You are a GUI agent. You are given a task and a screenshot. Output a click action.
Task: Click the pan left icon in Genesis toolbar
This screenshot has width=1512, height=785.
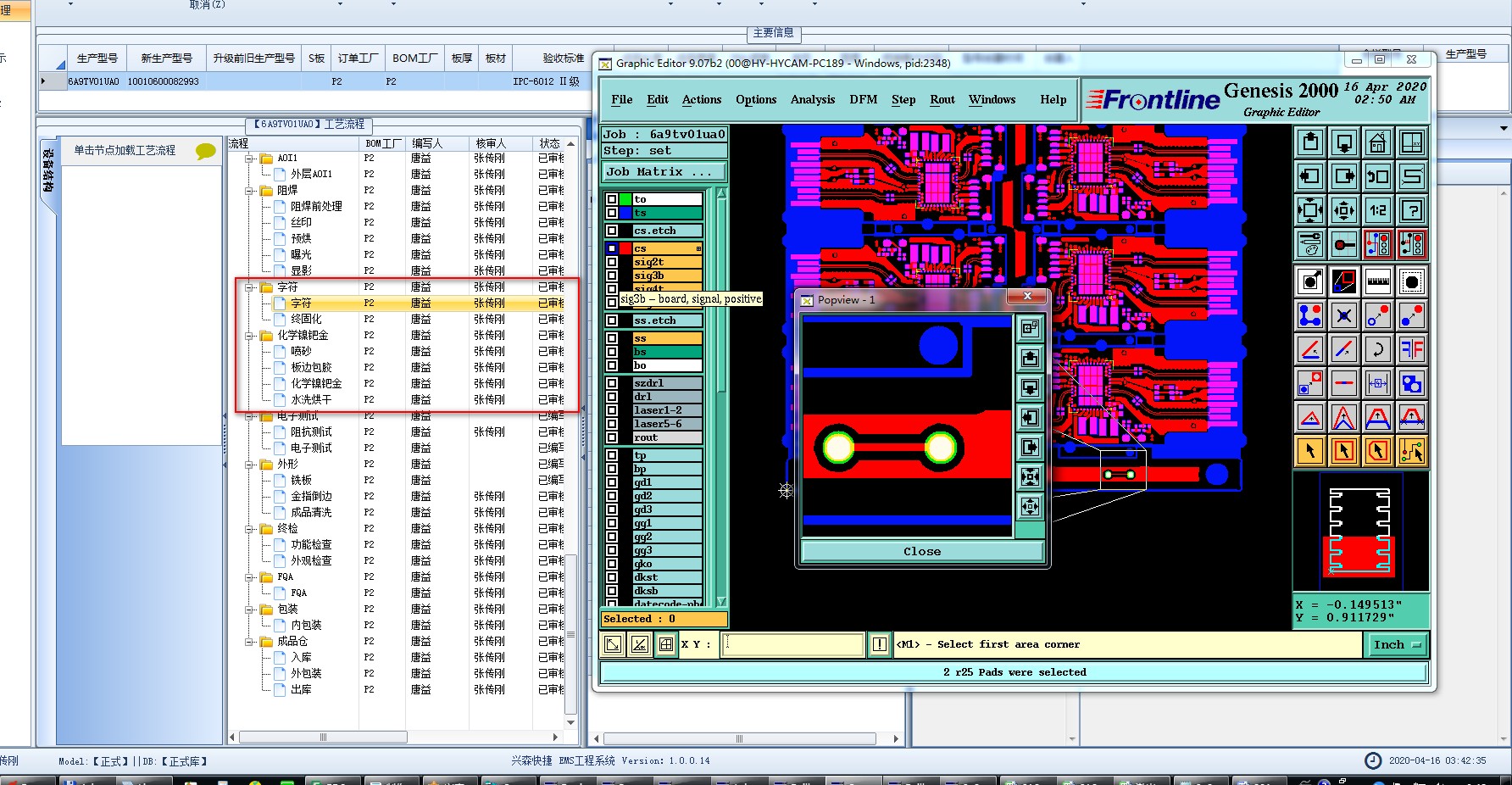(x=1310, y=176)
